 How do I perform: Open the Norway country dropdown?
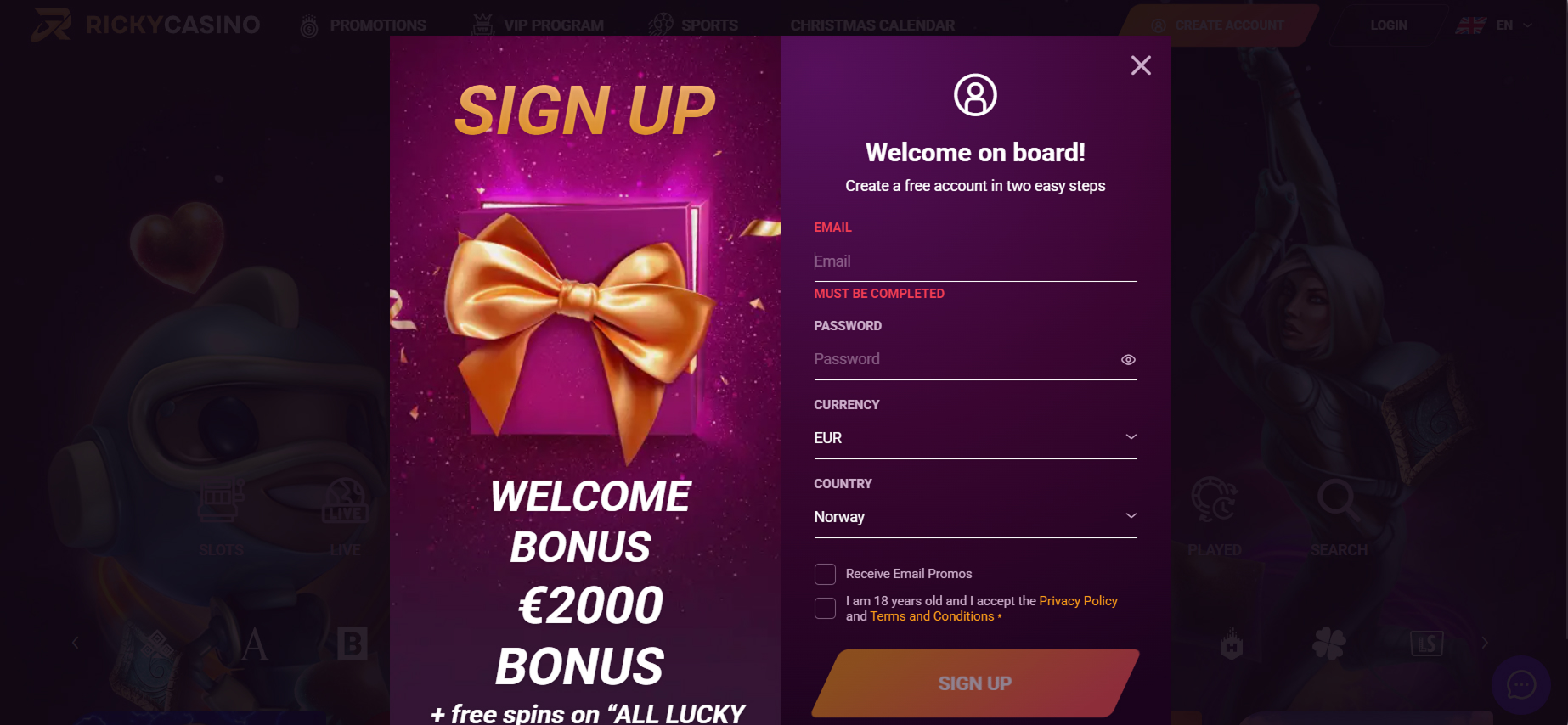975,517
